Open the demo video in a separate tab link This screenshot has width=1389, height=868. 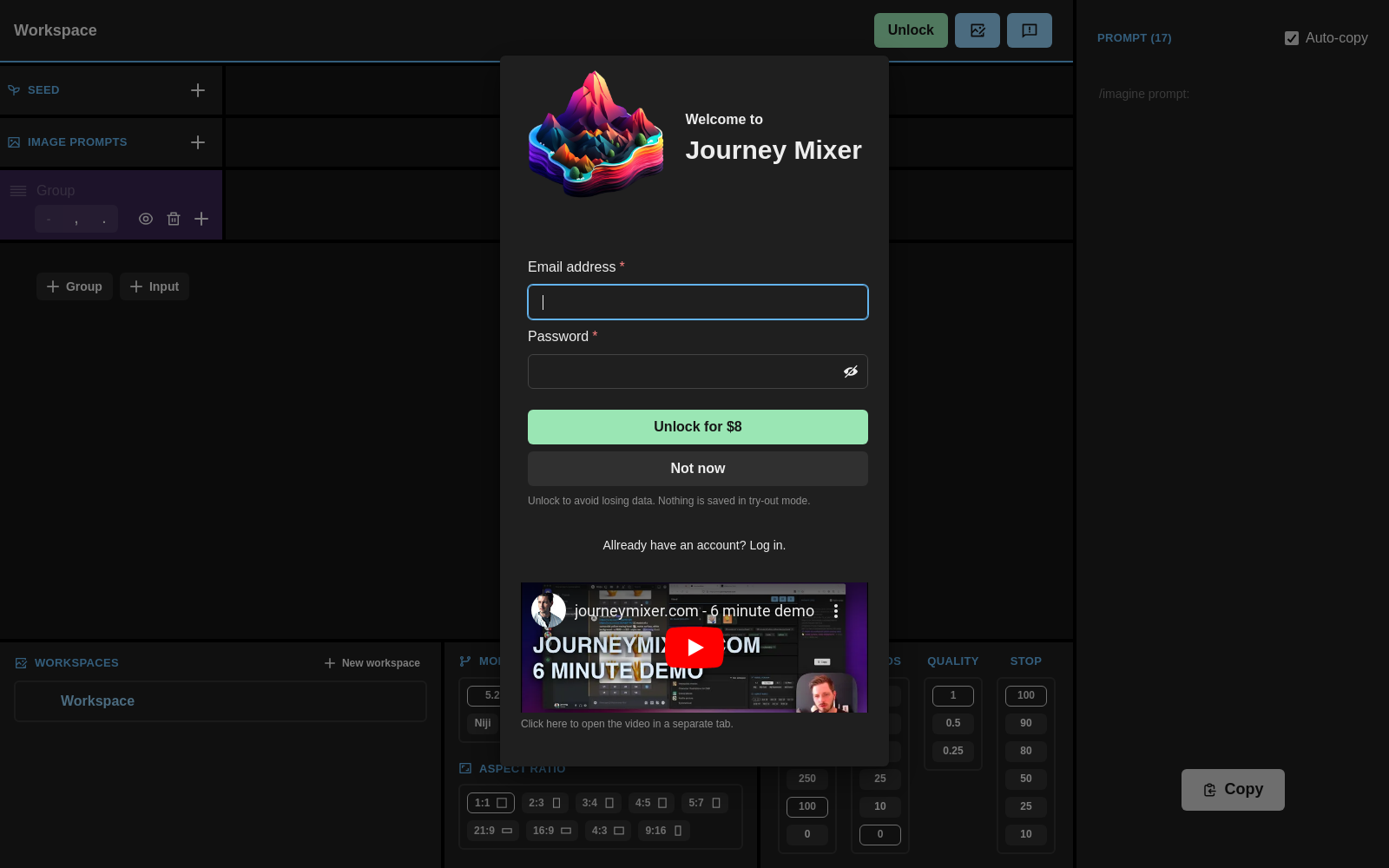click(x=627, y=724)
